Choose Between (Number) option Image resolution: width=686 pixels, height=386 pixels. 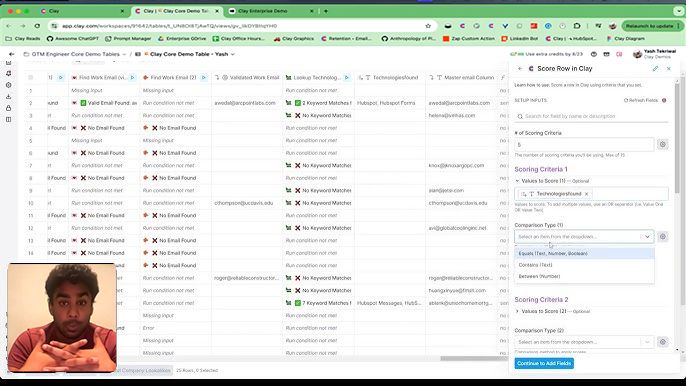click(x=584, y=276)
